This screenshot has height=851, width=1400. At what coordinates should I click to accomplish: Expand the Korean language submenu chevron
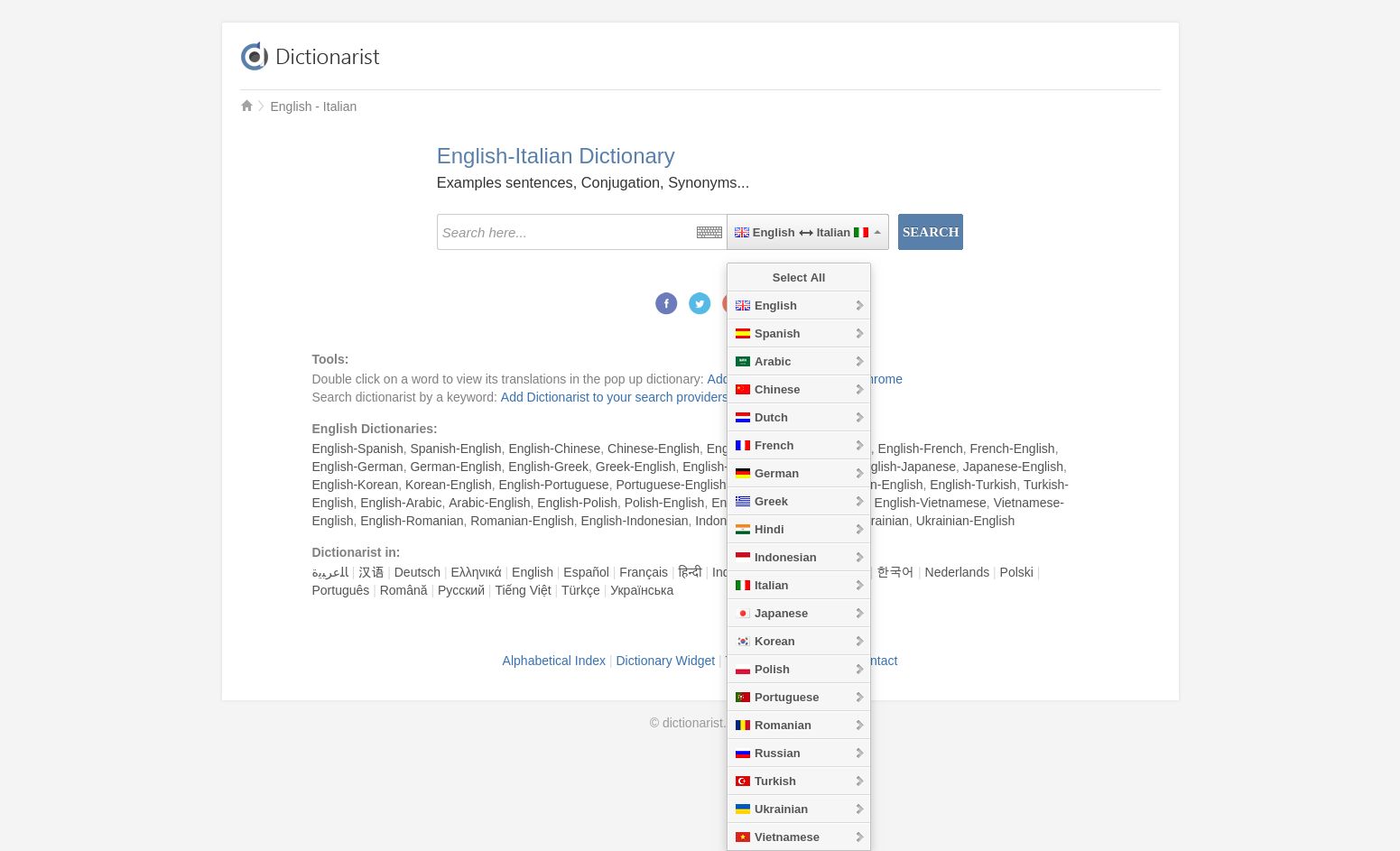[x=859, y=641]
